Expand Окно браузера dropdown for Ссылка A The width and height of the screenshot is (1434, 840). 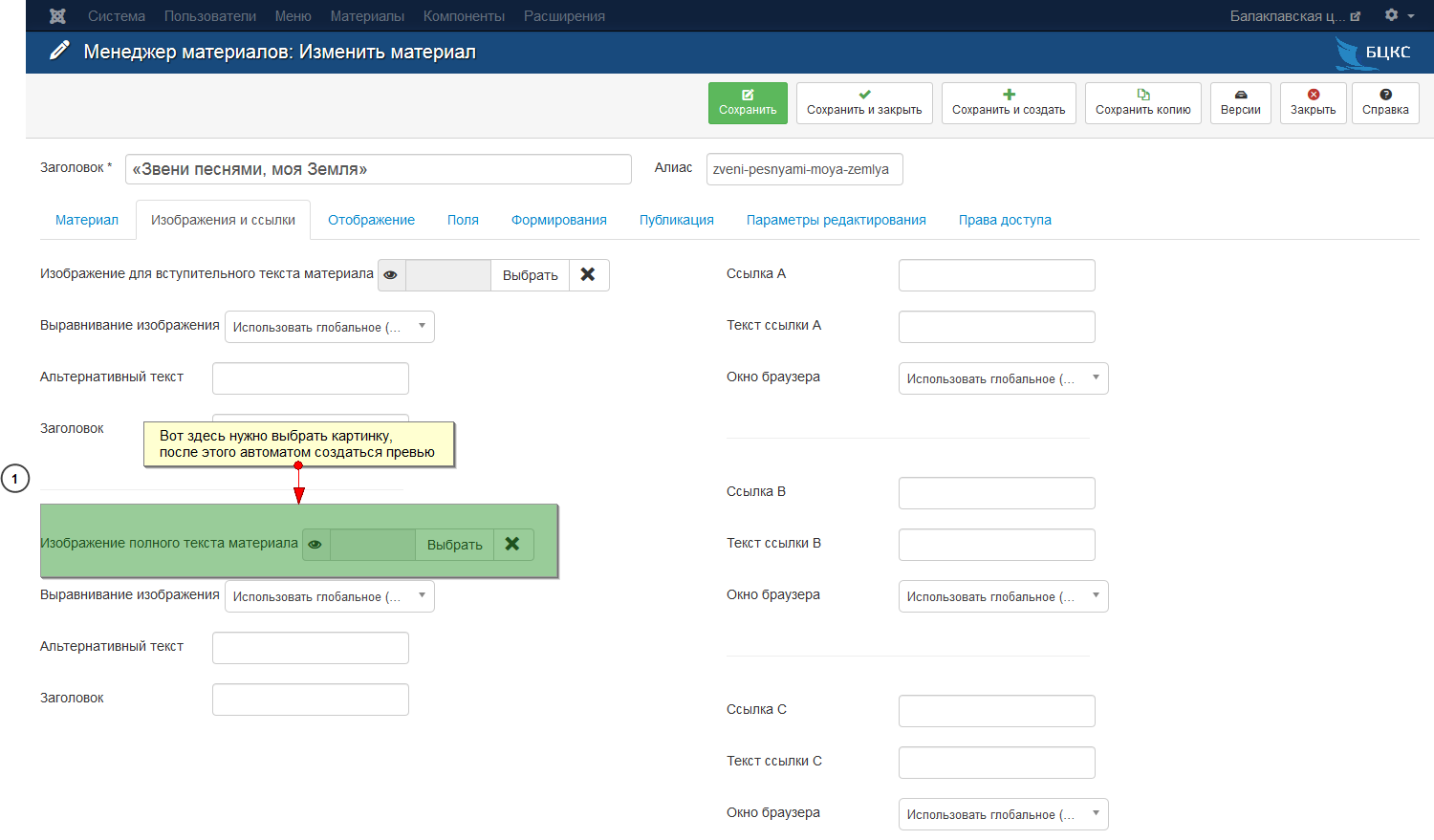[1004, 378]
